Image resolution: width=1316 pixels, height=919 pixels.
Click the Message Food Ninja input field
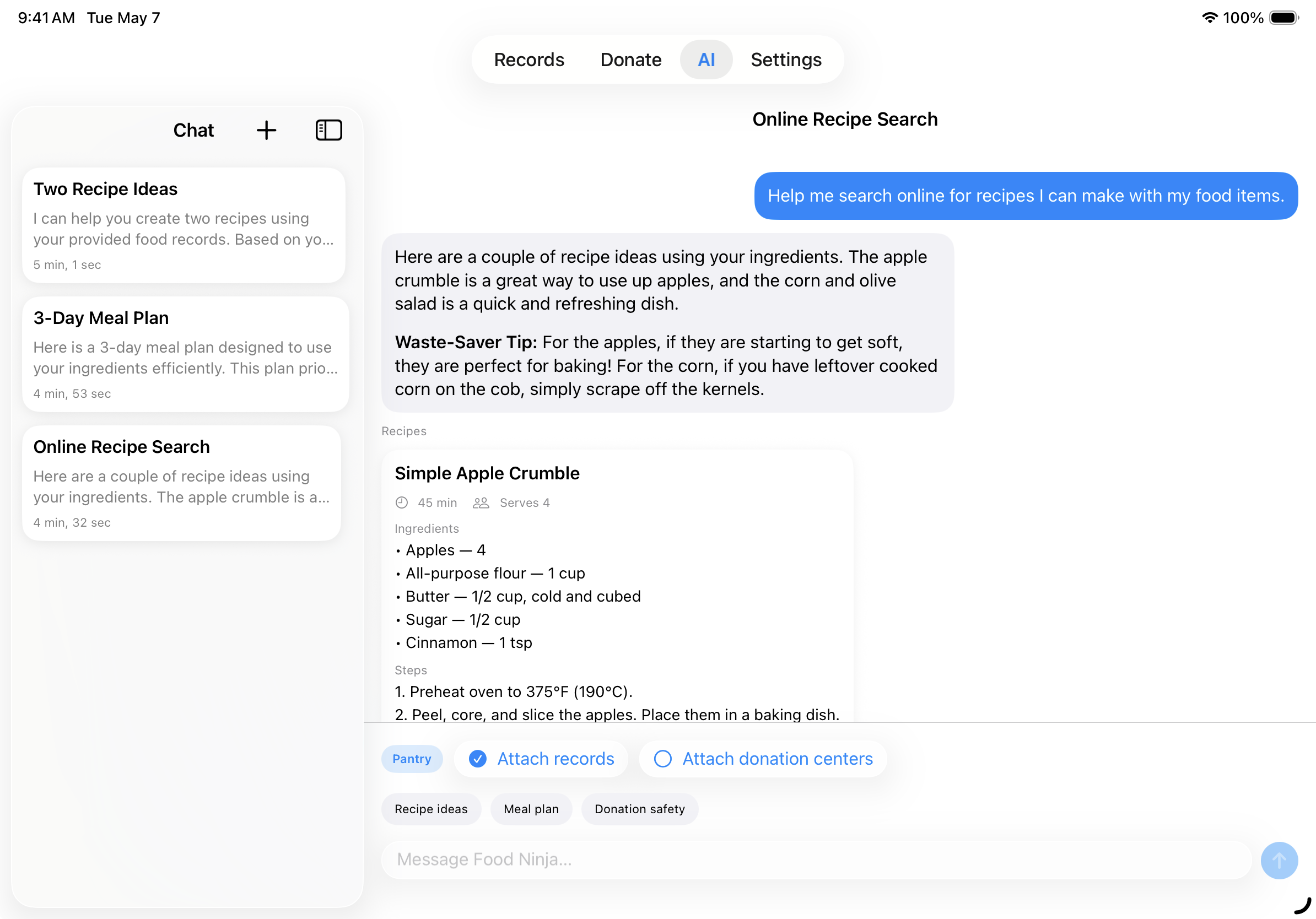coord(688,859)
